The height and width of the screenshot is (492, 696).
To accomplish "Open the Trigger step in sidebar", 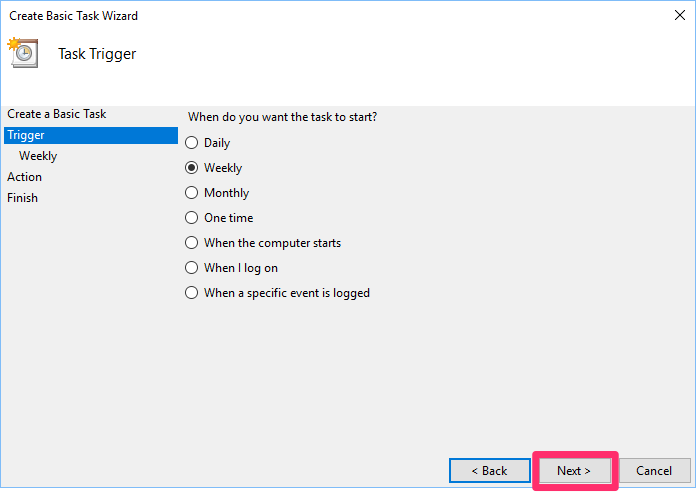I will (91, 135).
